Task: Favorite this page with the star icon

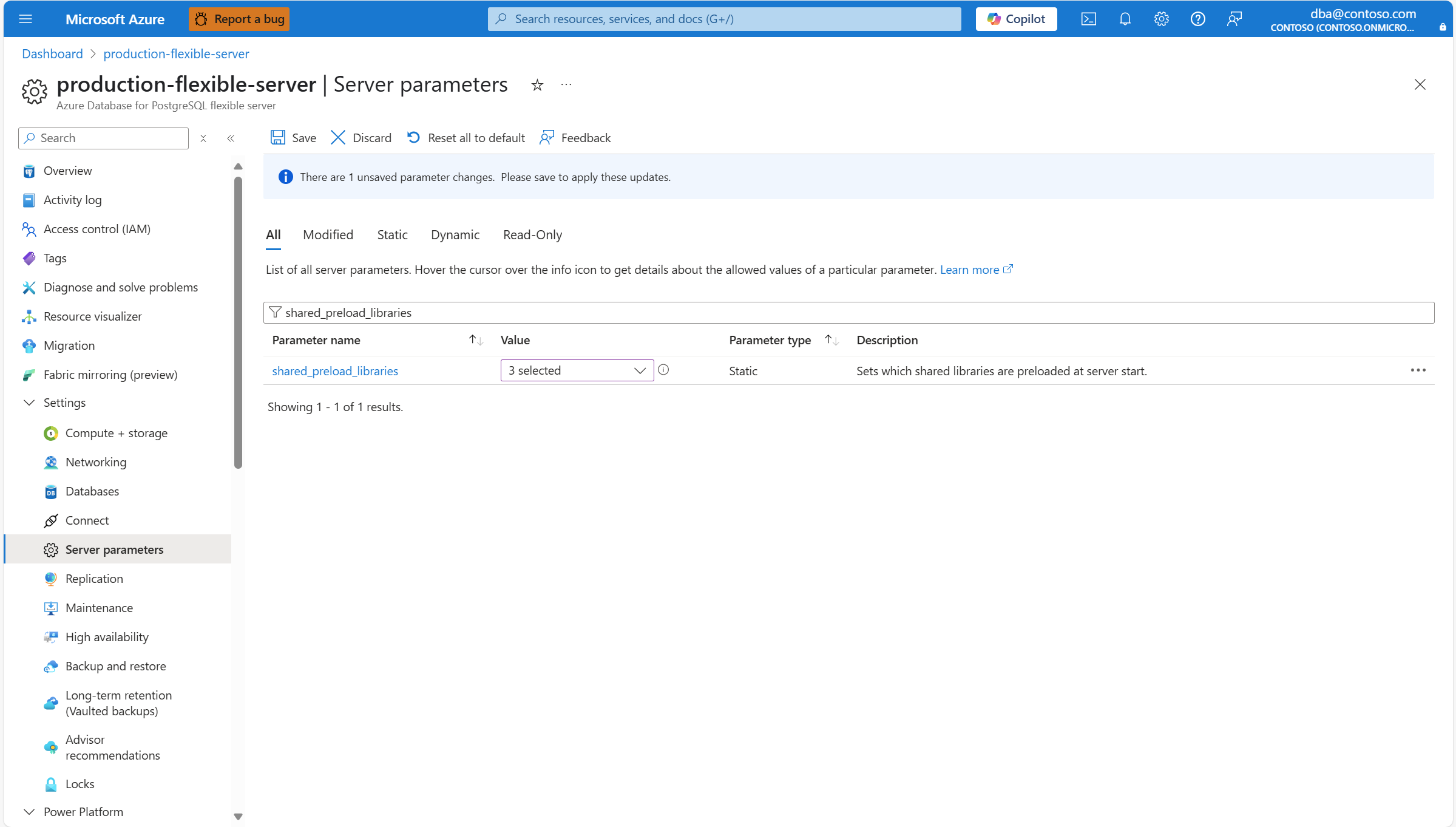Action: point(537,85)
